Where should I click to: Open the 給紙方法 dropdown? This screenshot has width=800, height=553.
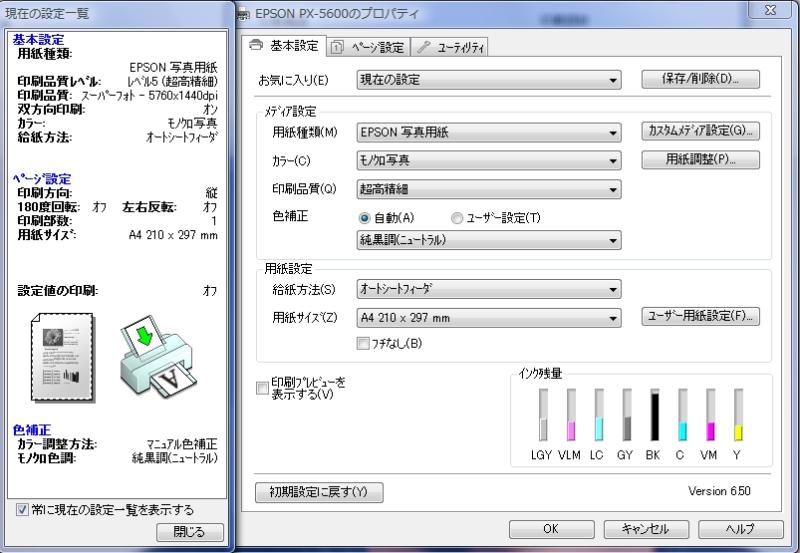[489, 289]
